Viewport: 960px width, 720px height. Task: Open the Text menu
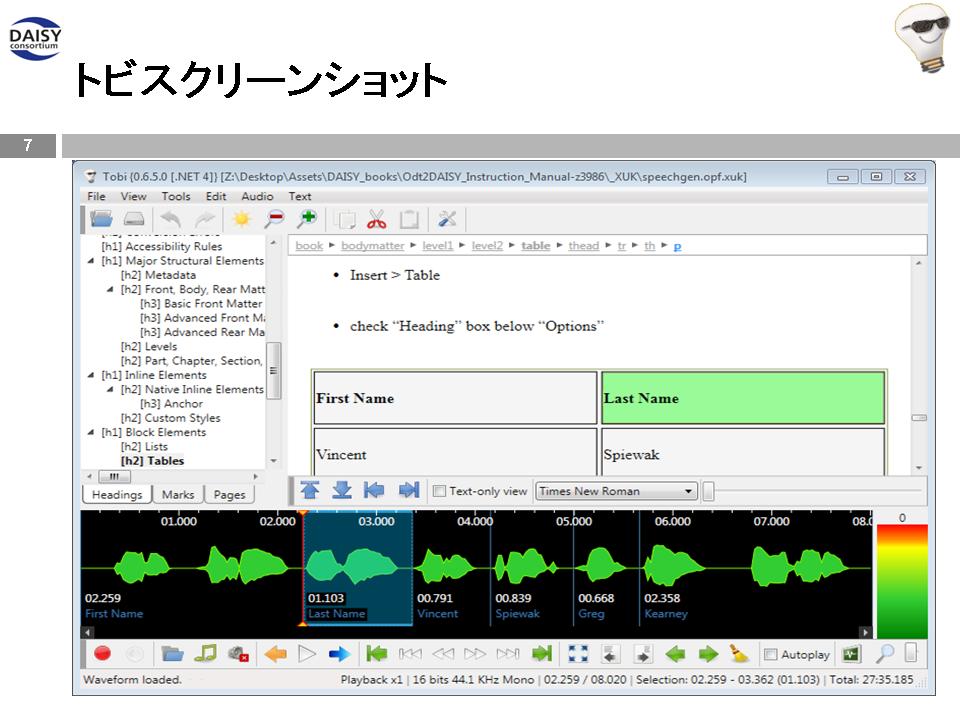(300, 197)
